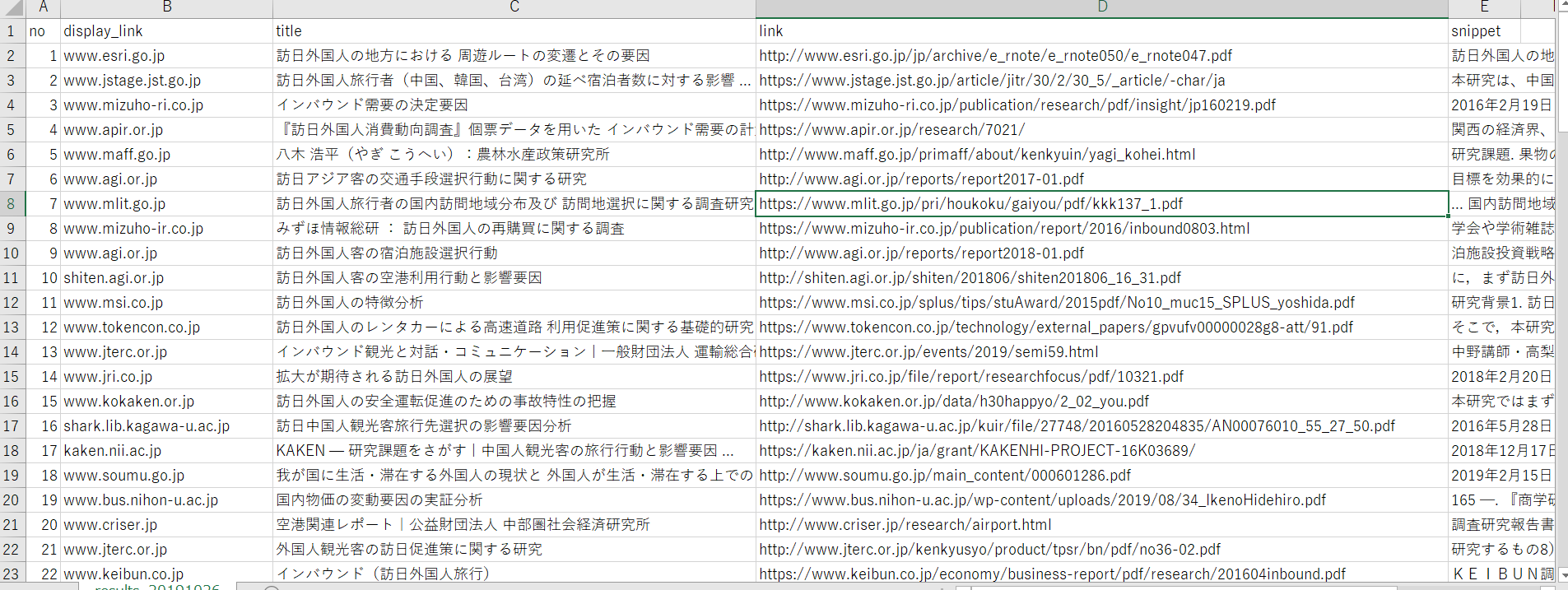This screenshot has height=590, width=1568.
Task: Select cell www.apir.or.jp
Action: point(166,130)
